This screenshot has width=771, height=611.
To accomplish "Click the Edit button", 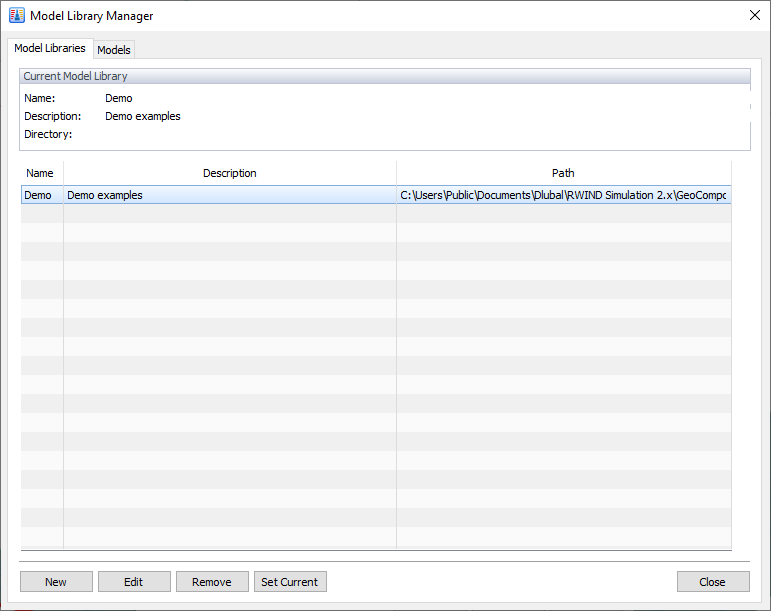I will coord(134,582).
